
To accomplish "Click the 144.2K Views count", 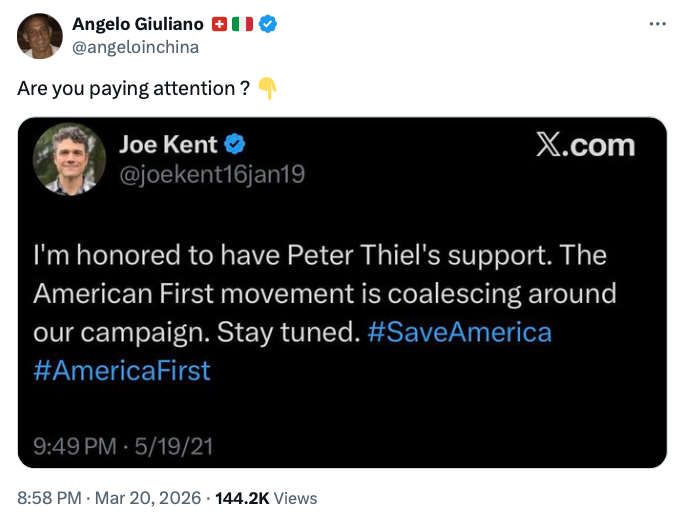I will pos(266,497).
